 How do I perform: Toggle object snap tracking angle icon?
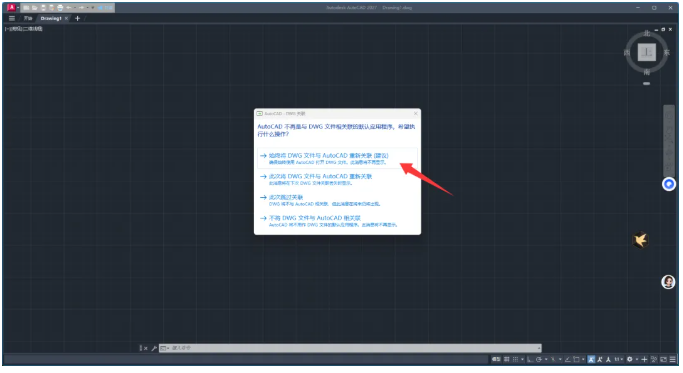[x=568, y=359]
